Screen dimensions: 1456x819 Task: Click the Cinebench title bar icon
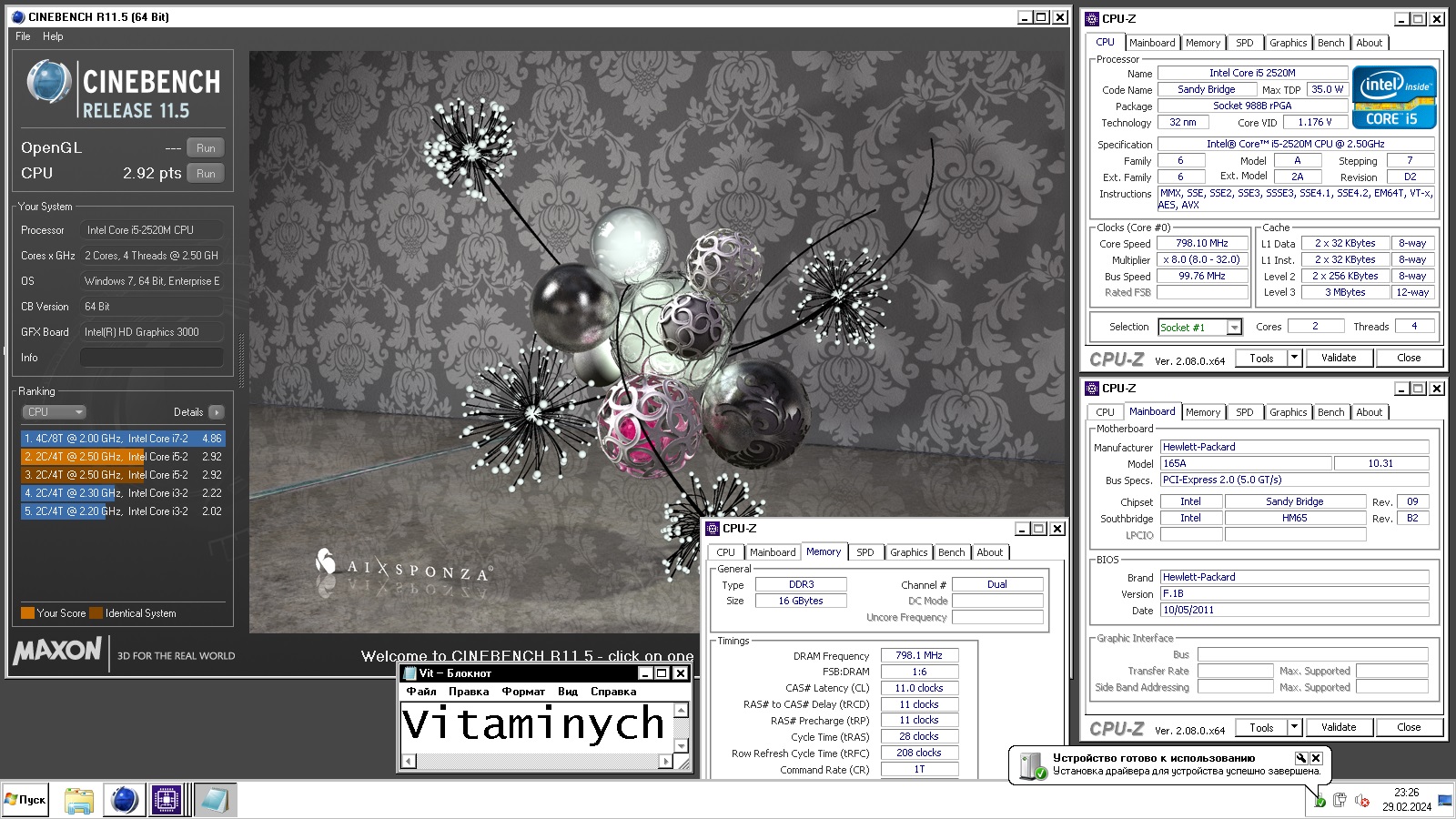tap(18, 16)
